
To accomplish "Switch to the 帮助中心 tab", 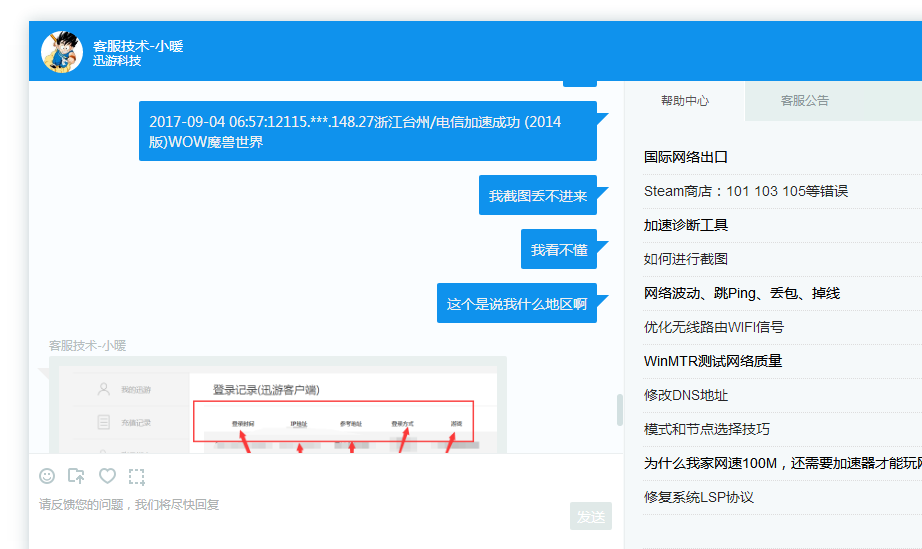I will [685, 101].
